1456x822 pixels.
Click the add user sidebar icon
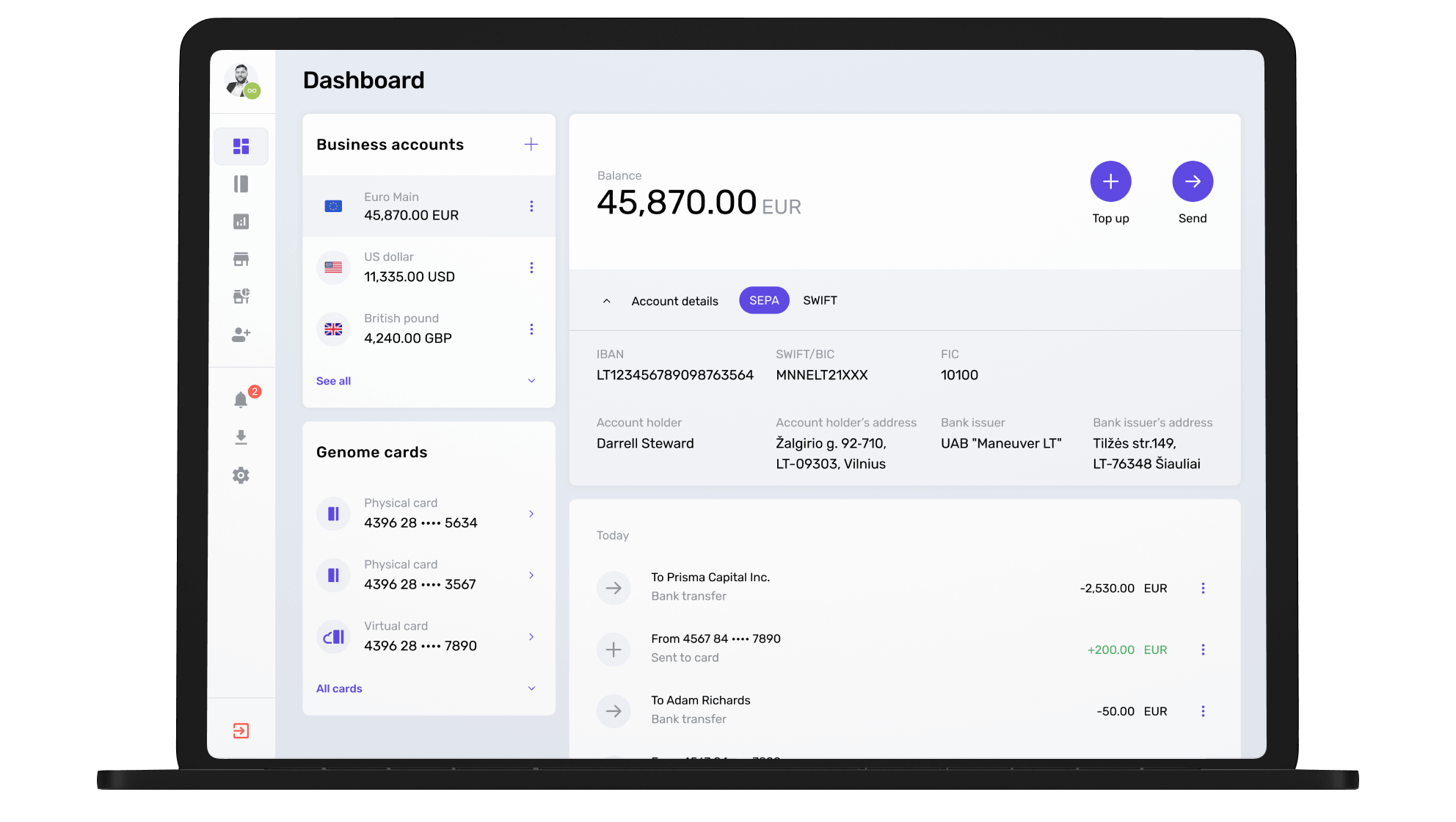pos(241,335)
